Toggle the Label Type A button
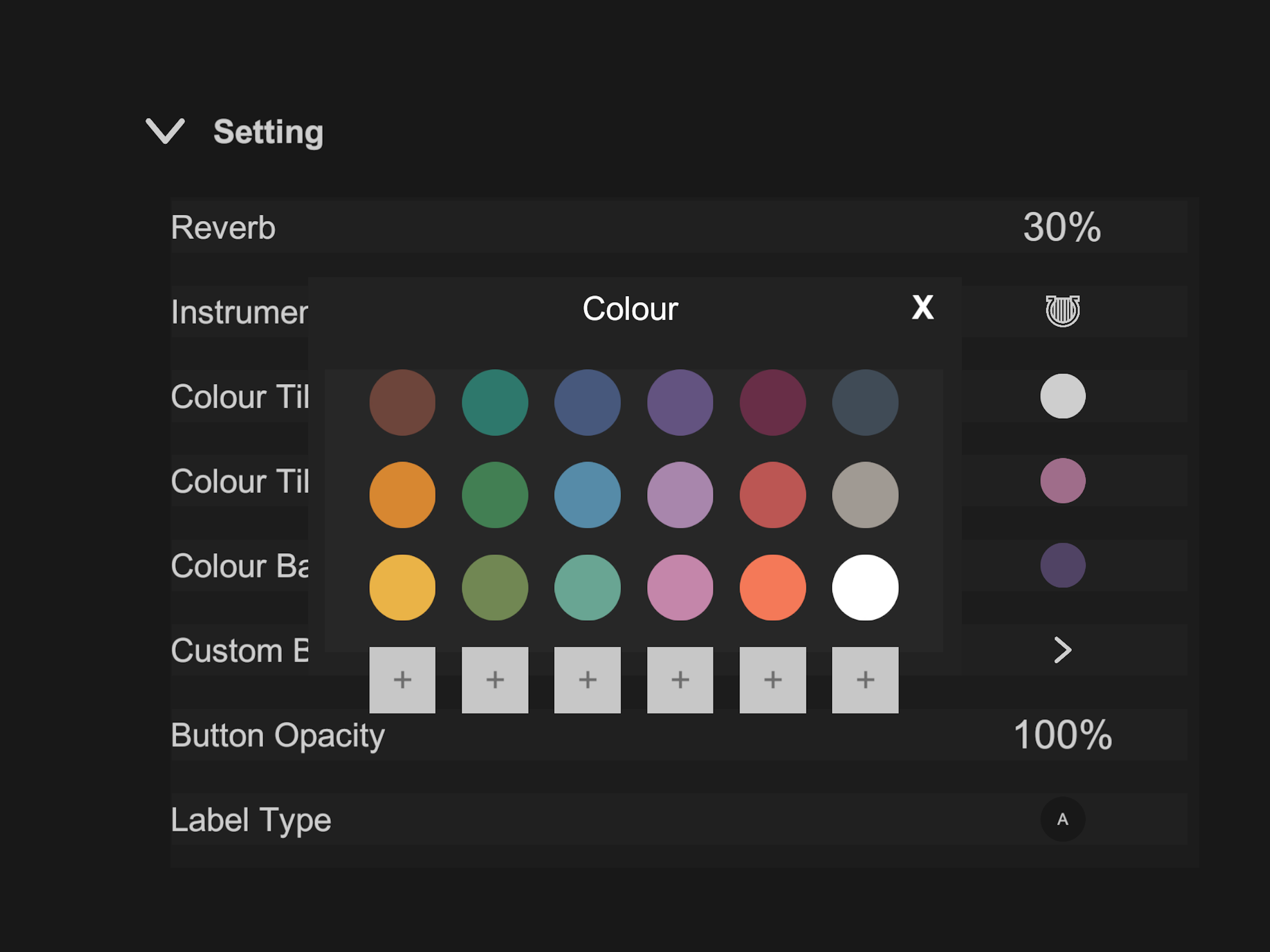1270x952 pixels. pos(1063,820)
